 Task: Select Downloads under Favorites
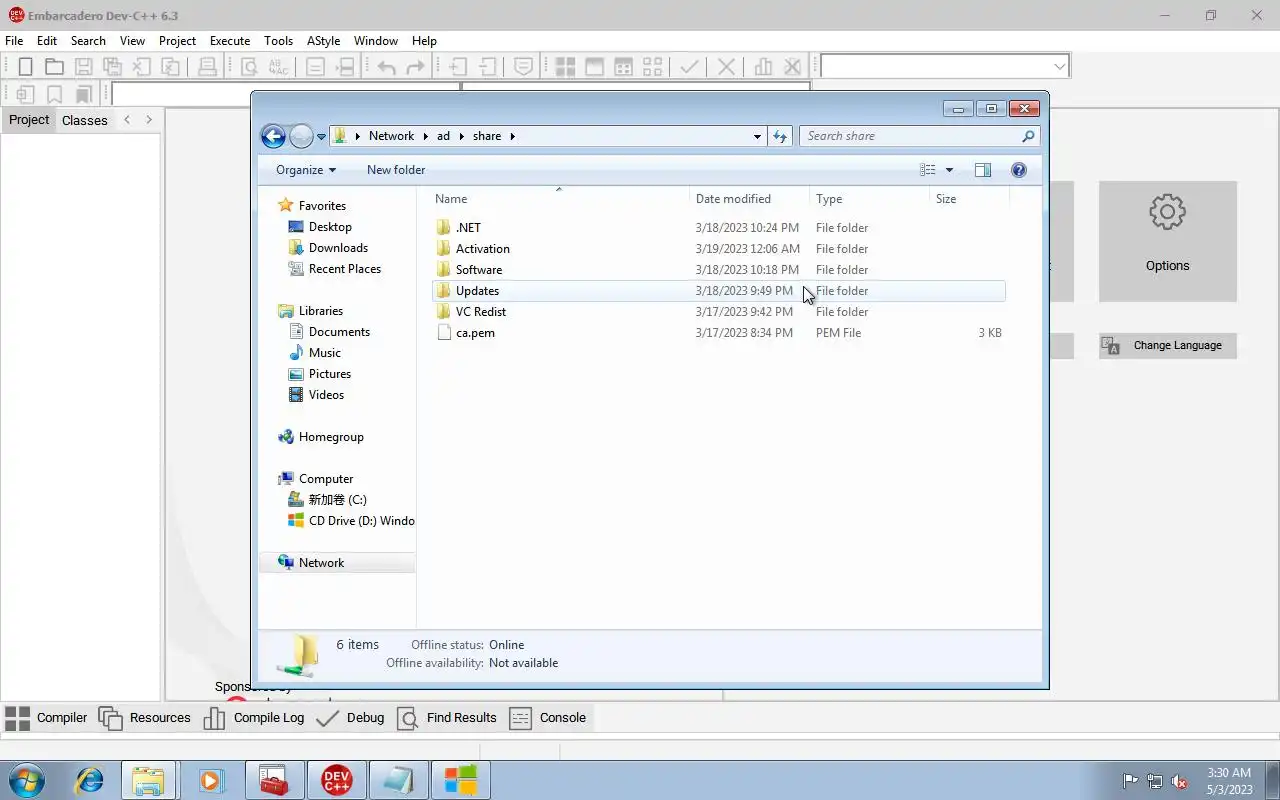pos(338,248)
